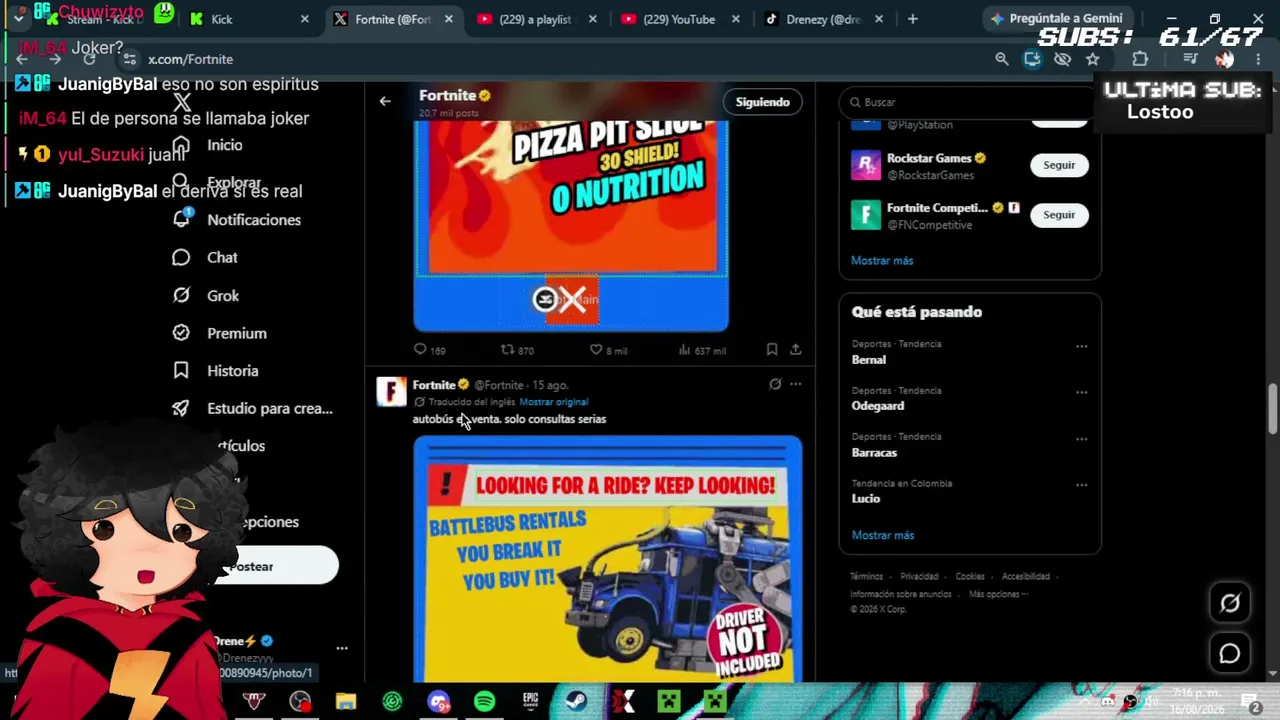
Task: Open OBS Studio from the taskbar
Action: (x=300, y=702)
